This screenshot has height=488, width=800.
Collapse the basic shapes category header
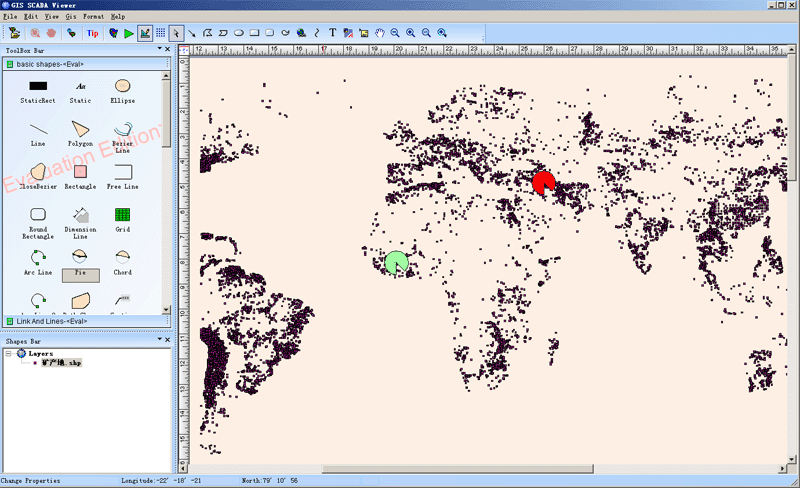pos(50,64)
